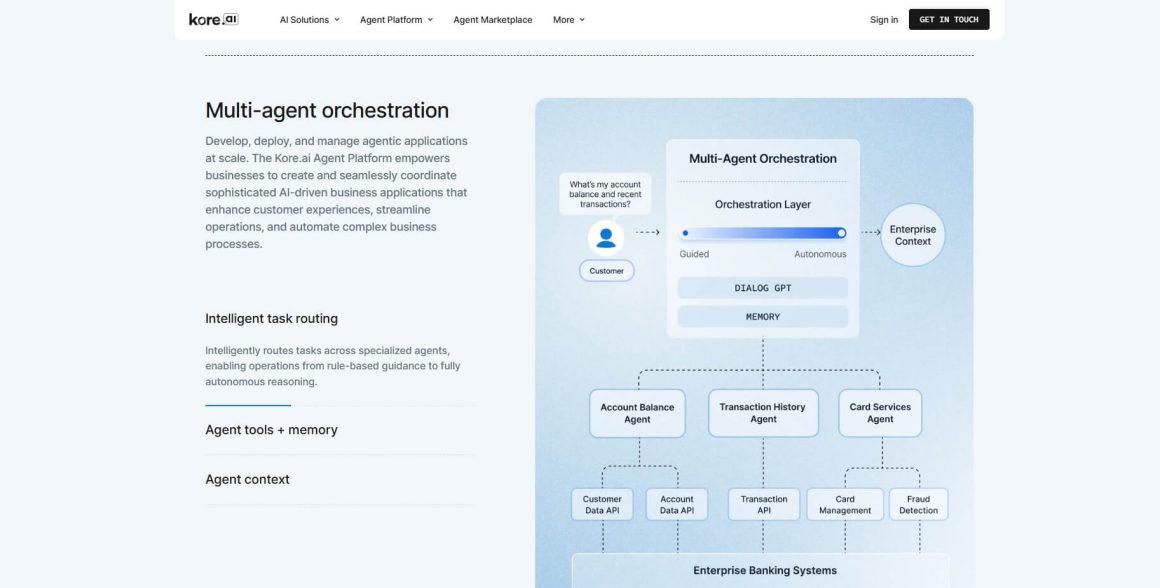Viewport: 1160px width, 588px height.
Task: Select the Account Balance Agent box
Action: pyautogui.click(x=637, y=413)
